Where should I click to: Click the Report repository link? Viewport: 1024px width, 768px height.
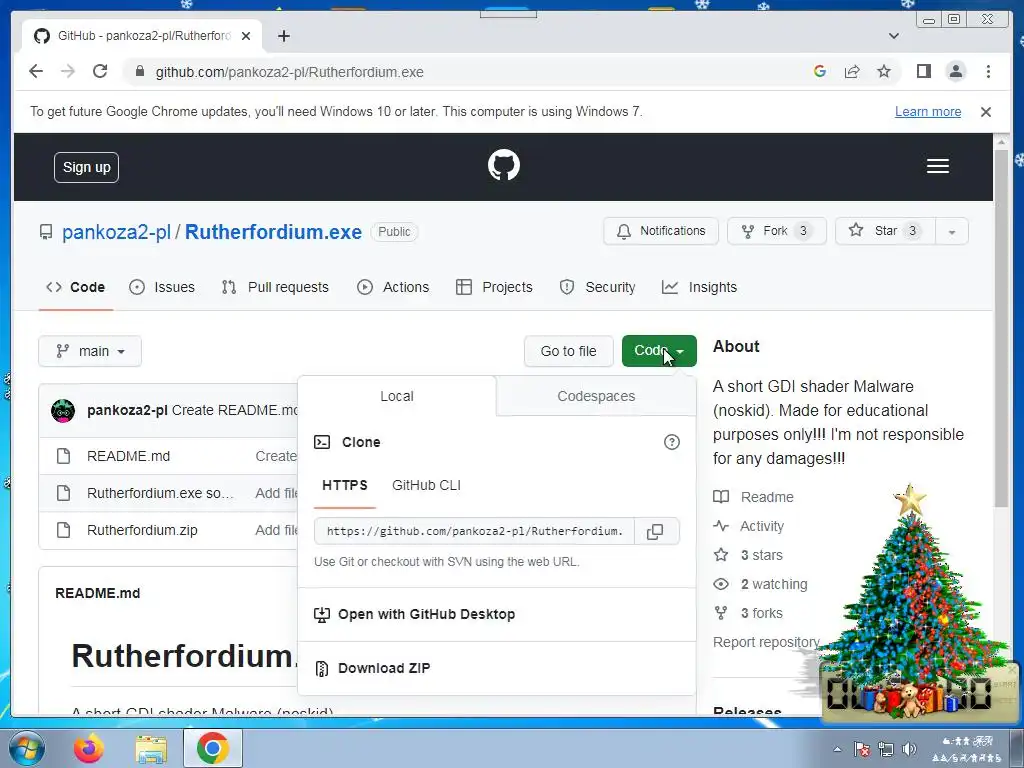pyautogui.click(x=766, y=642)
